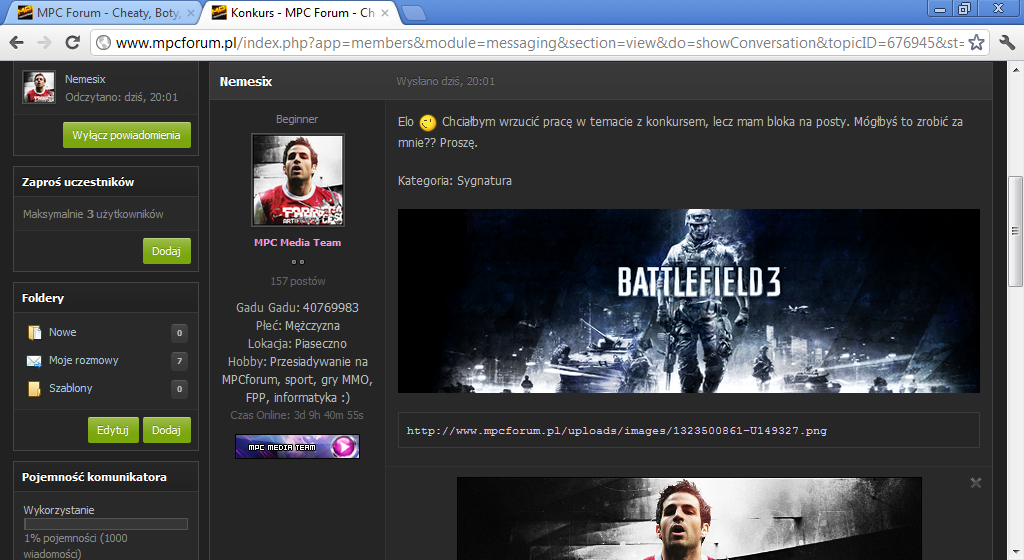Viewport: 1024px width, 560px height.
Task: Open the 'Moje rozmowy' folder
Action: (x=84, y=360)
